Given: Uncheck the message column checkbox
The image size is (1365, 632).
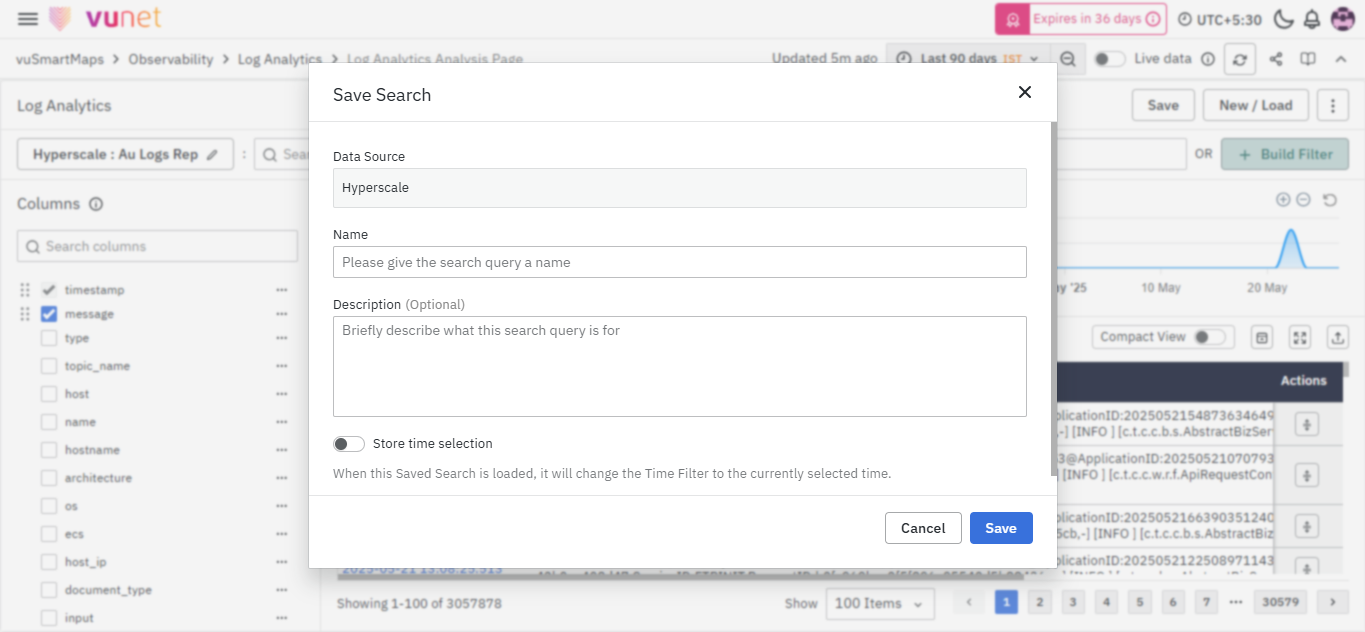Looking at the screenshot, I should coord(49,314).
